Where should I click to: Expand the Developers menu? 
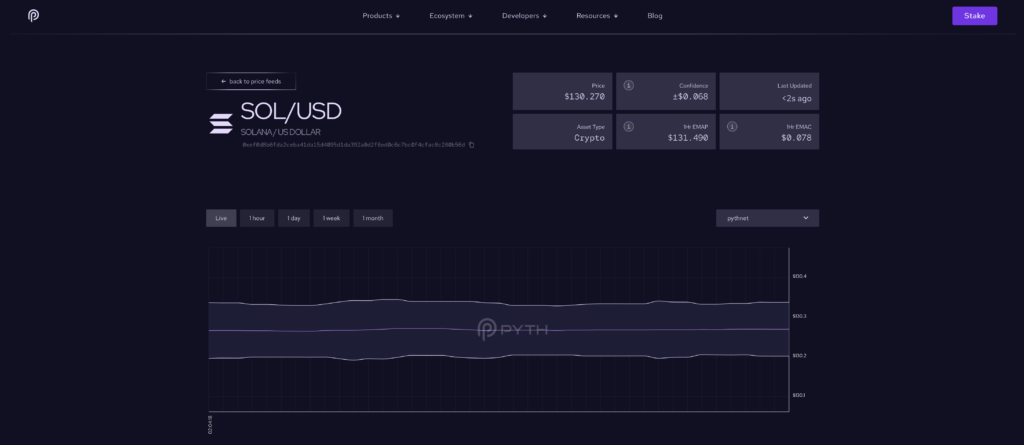point(524,16)
